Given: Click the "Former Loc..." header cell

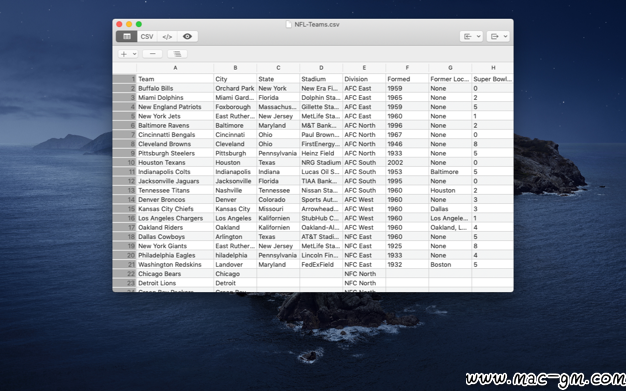Looking at the screenshot, I should click(x=450, y=79).
